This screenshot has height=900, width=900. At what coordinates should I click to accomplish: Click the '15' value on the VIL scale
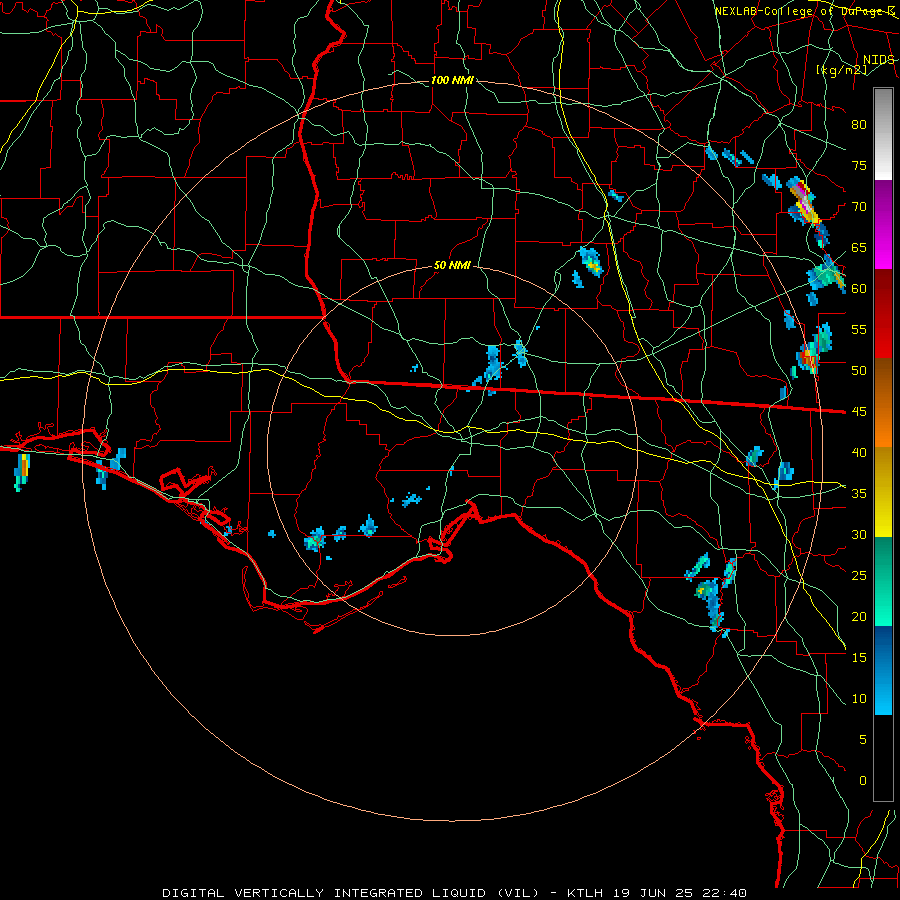pos(859,658)
